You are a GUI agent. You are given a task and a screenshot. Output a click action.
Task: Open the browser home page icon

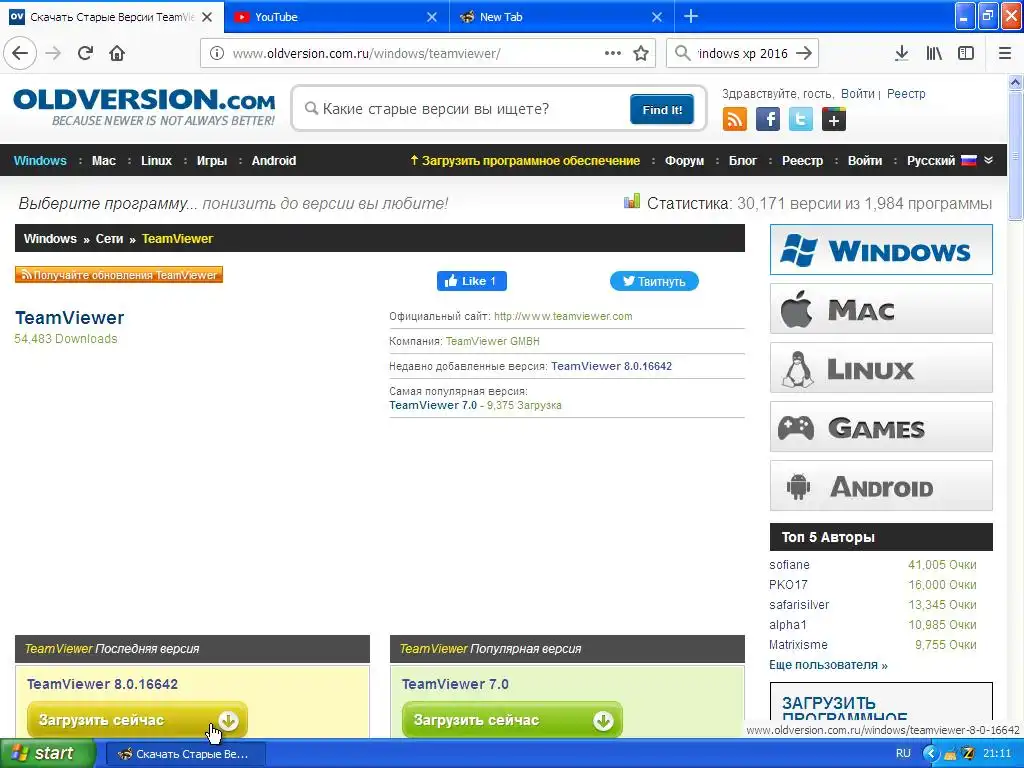point(117,53)
